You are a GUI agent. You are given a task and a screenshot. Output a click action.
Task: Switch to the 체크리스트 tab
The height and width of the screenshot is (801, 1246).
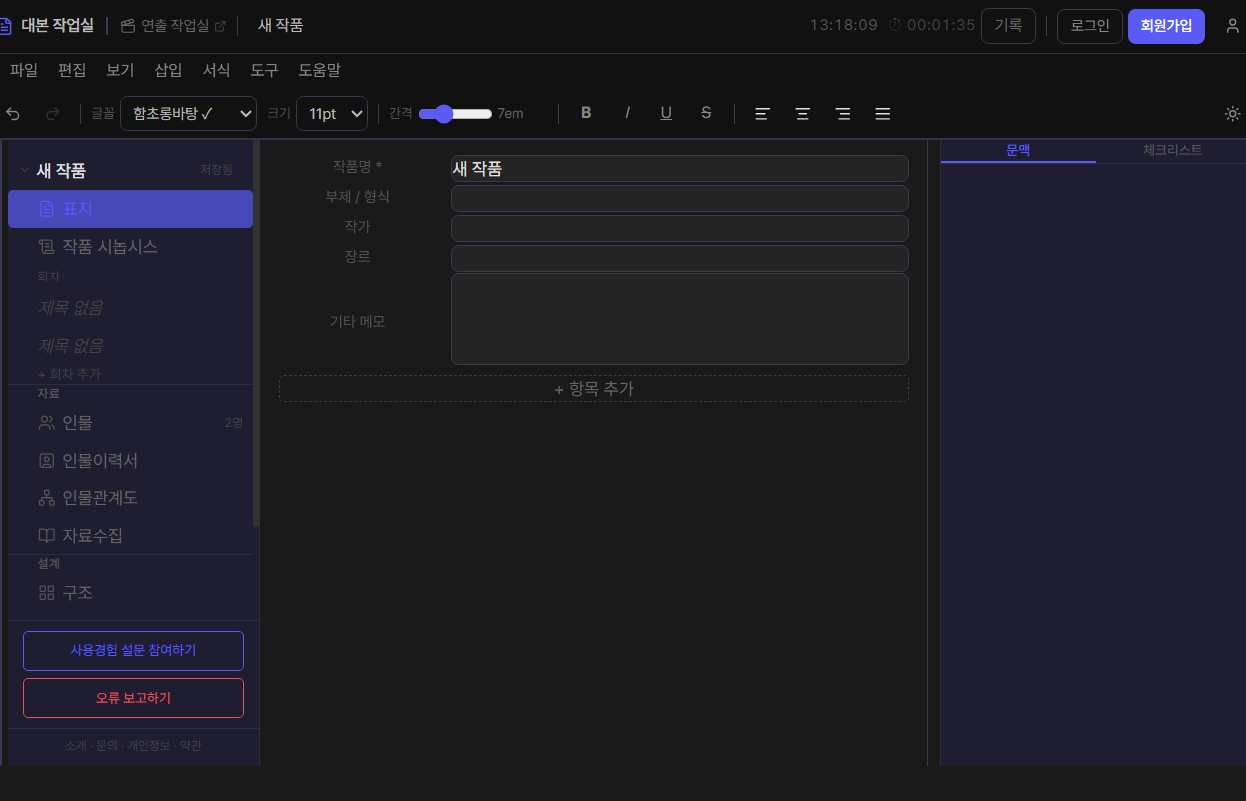click(1172, 151)
